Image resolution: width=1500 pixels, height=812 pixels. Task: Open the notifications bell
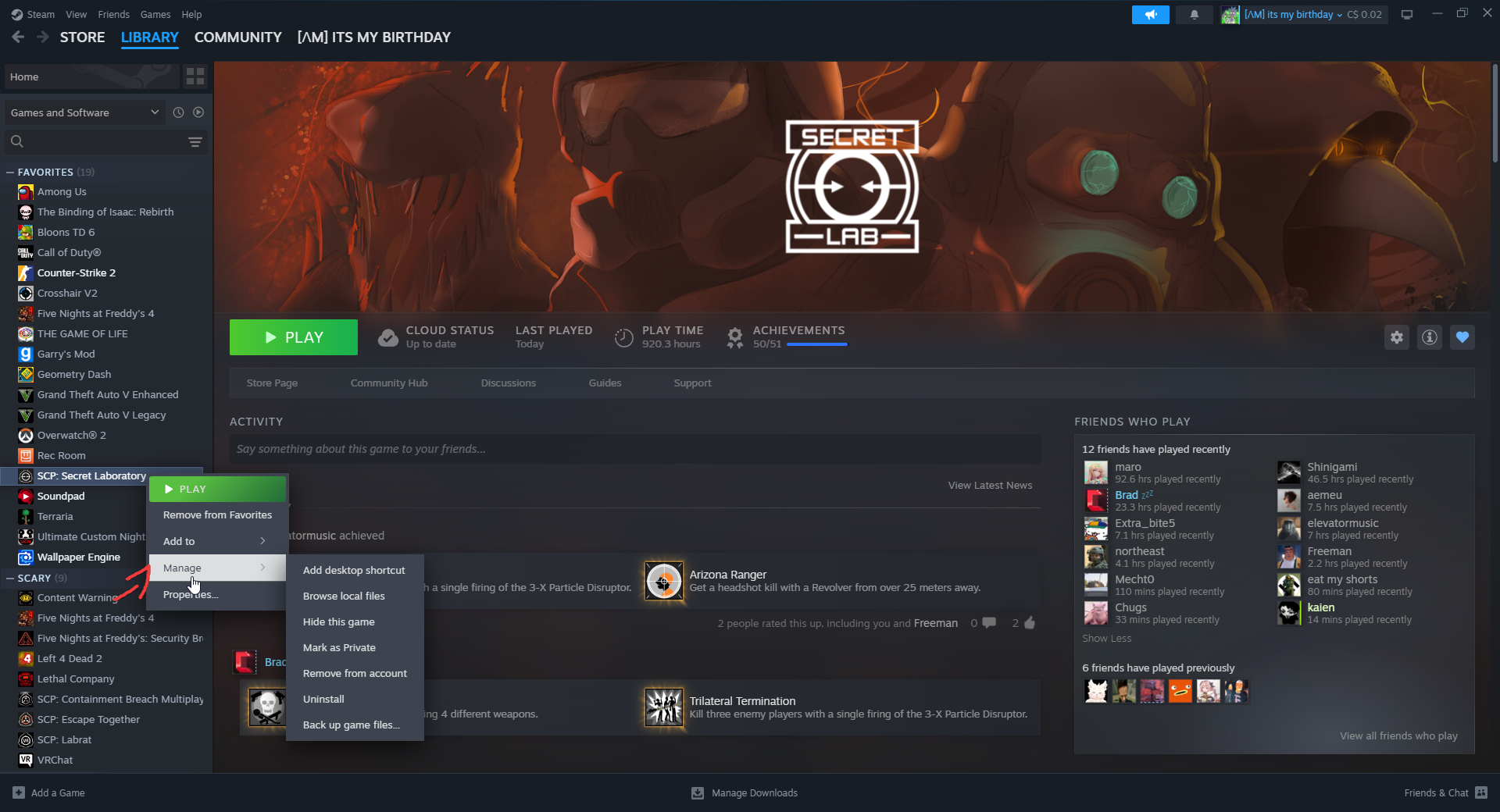pyautogui.click(x=1194, y=14)
